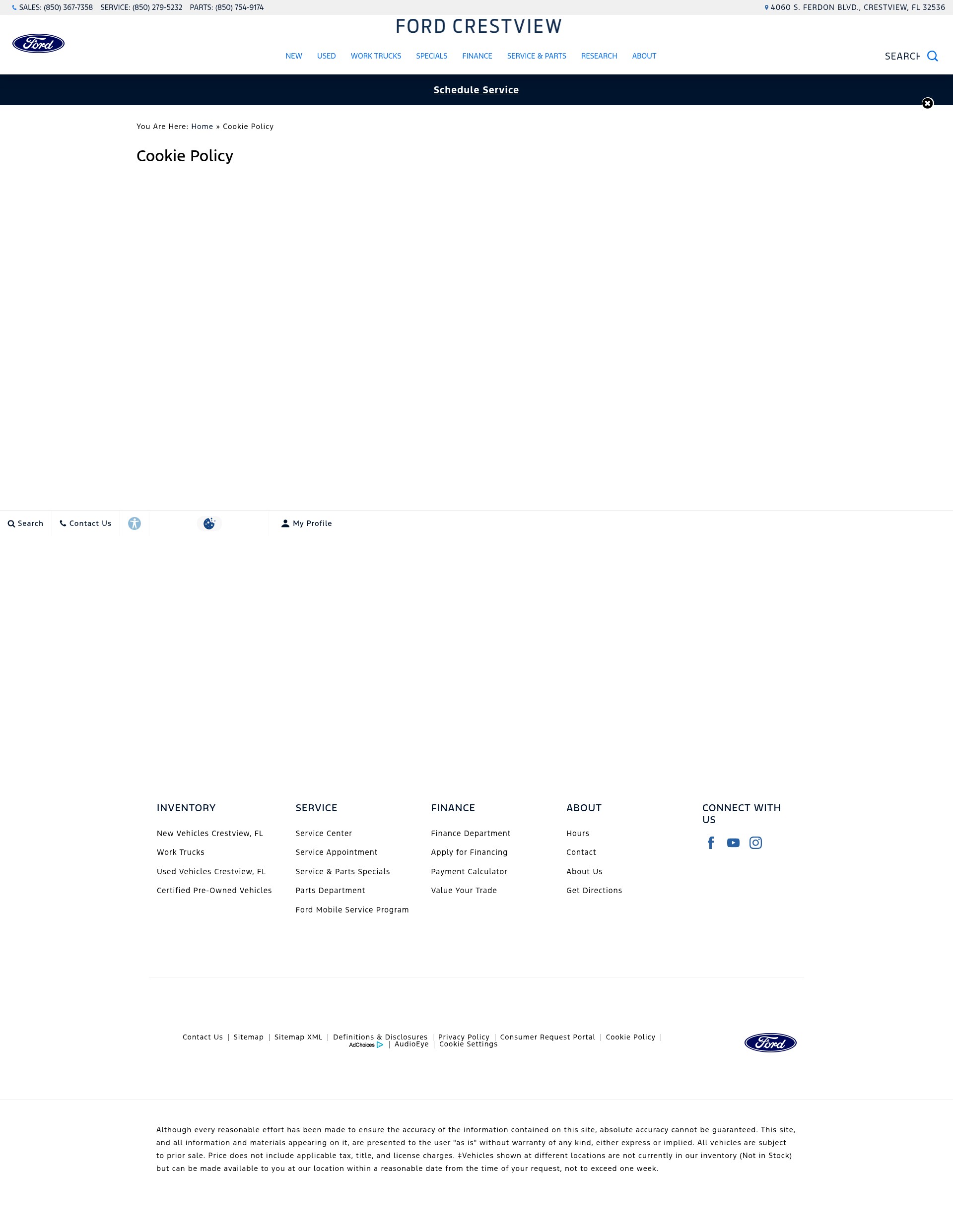Open the Finance Department link
This screenshot has height=1232, width=953.
click(x=471, y=833)
